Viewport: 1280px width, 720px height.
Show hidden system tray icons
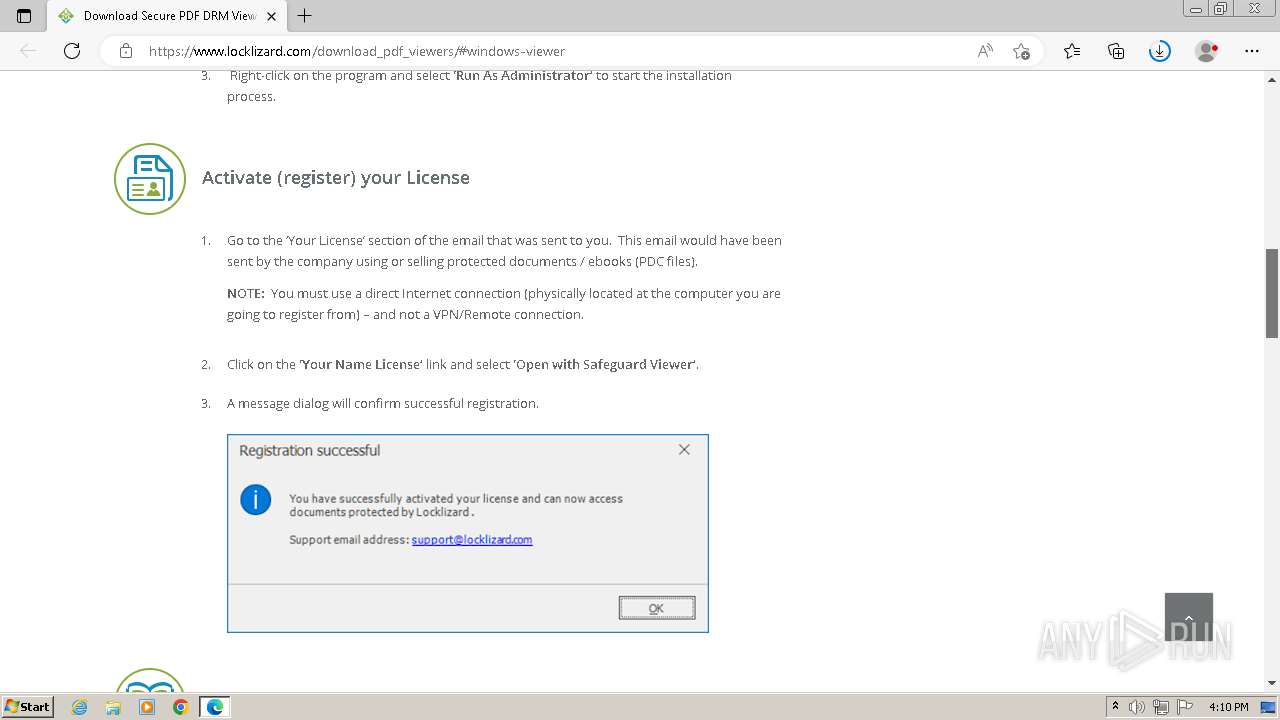pos(1115,707)
